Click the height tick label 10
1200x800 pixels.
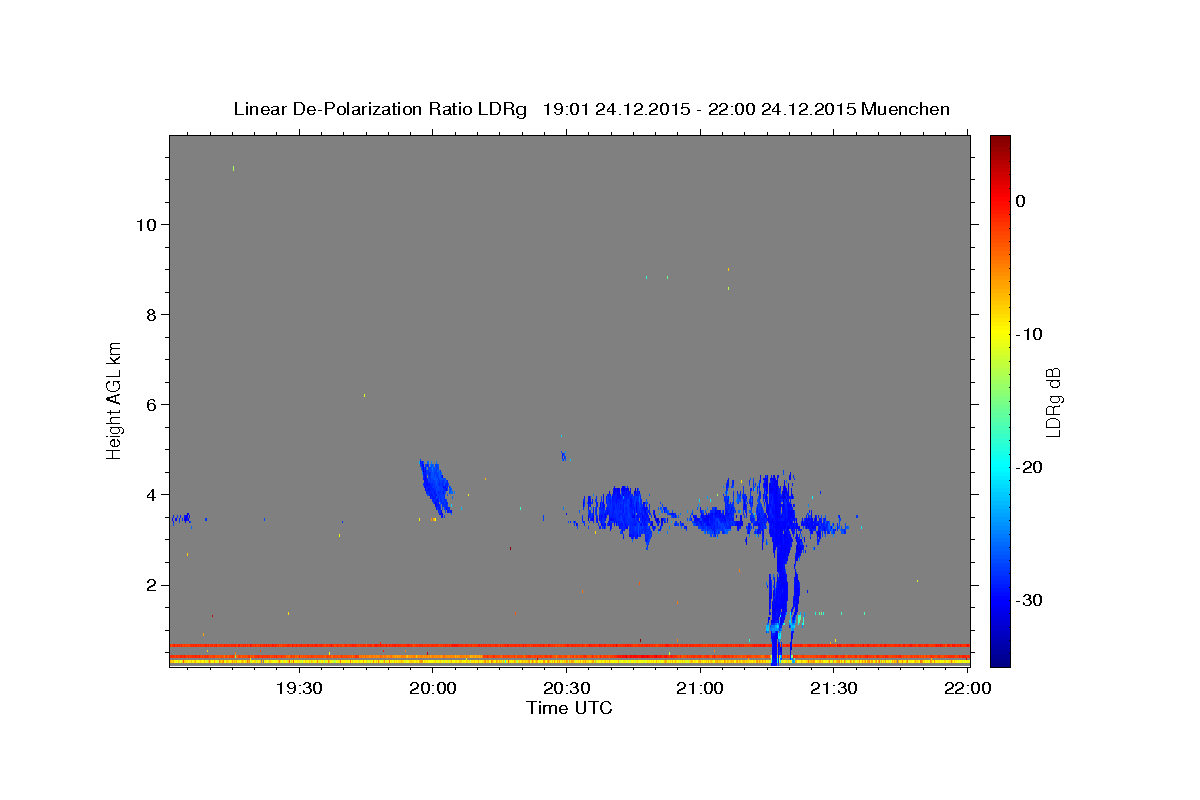tap(146, 224)
